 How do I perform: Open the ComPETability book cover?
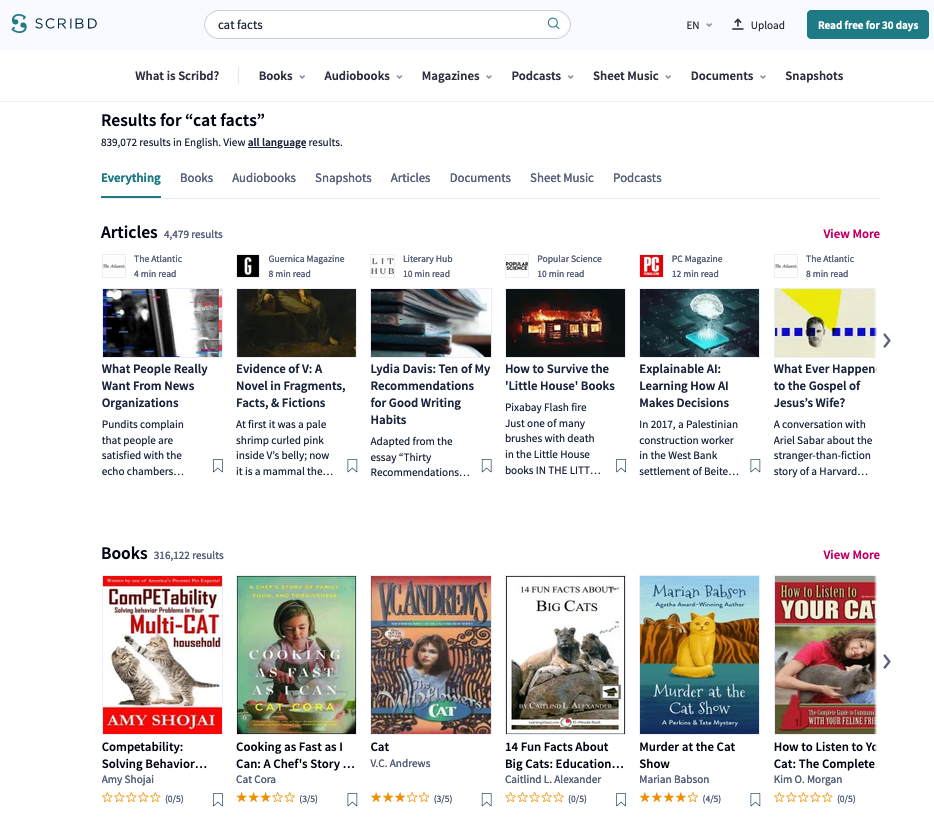pos(162,655)
